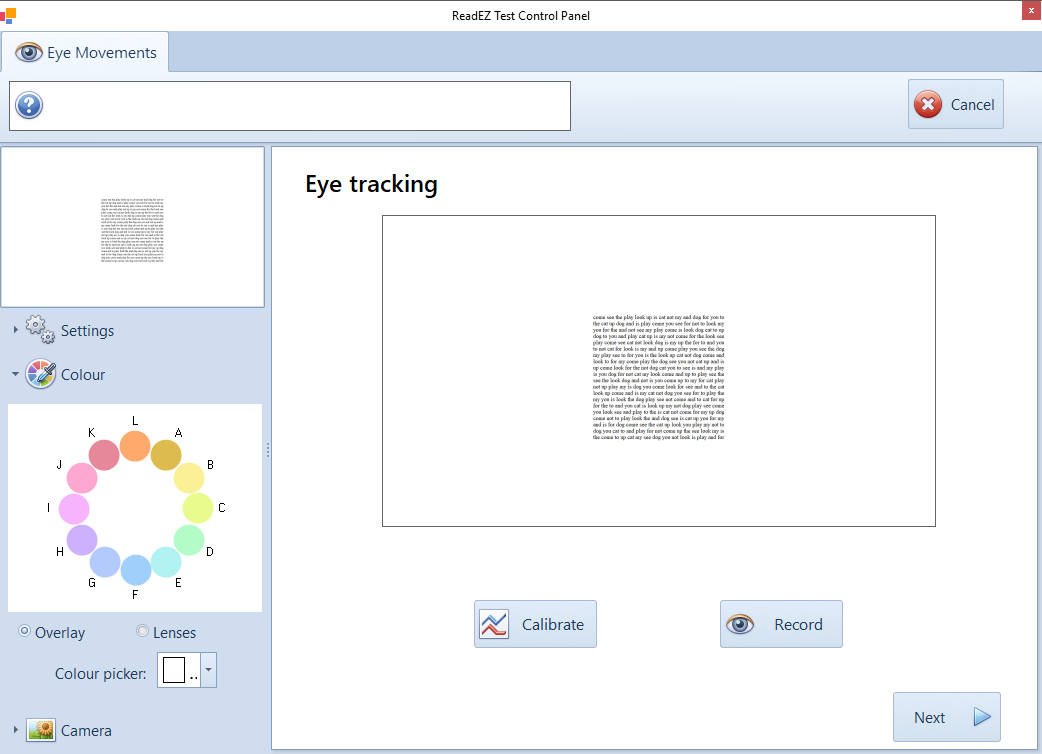Expand the Settings section arrow
Viewport: 1042px width, 754px height.
click(x=15, y=330)
